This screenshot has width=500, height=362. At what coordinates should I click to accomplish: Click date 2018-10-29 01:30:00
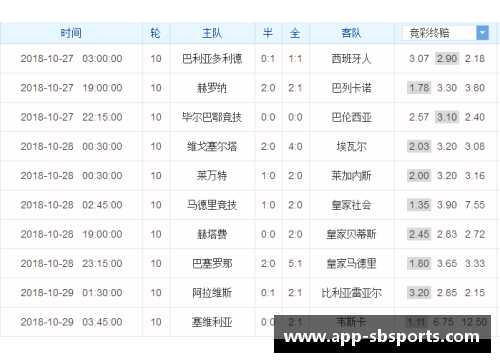pos(71,293)
